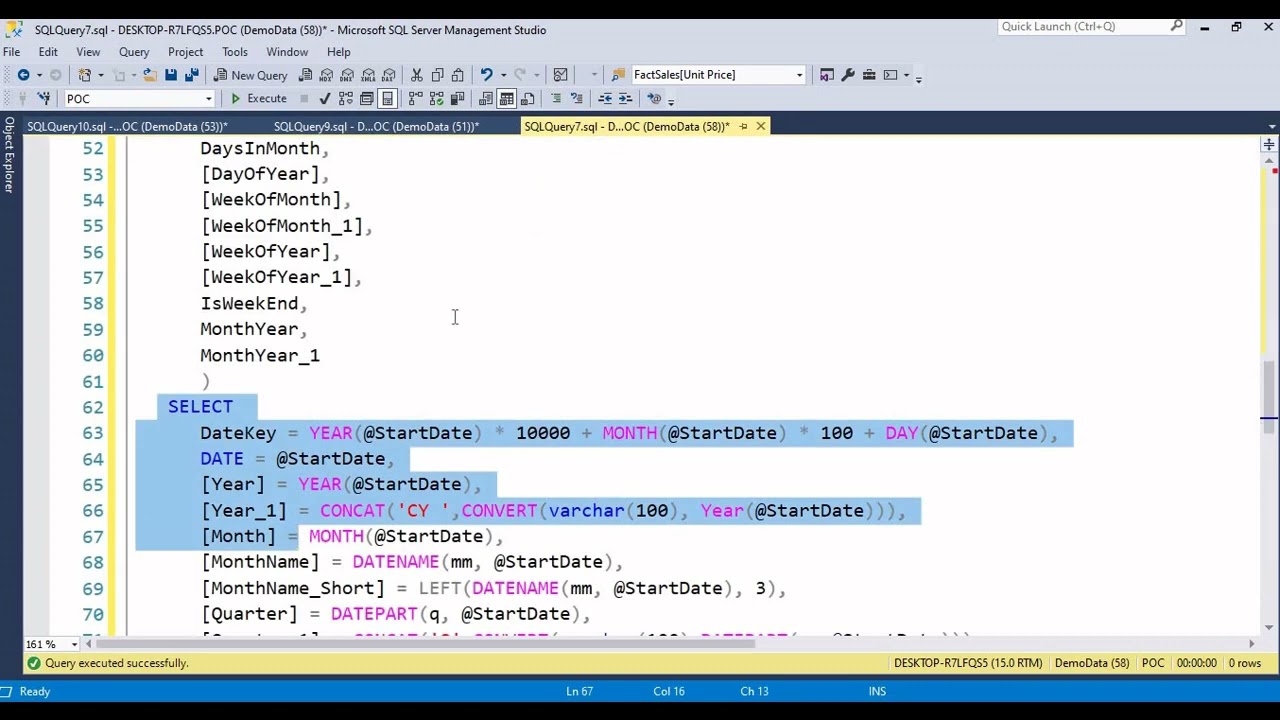Click the Database Engine Query icon

click(305, 75)
